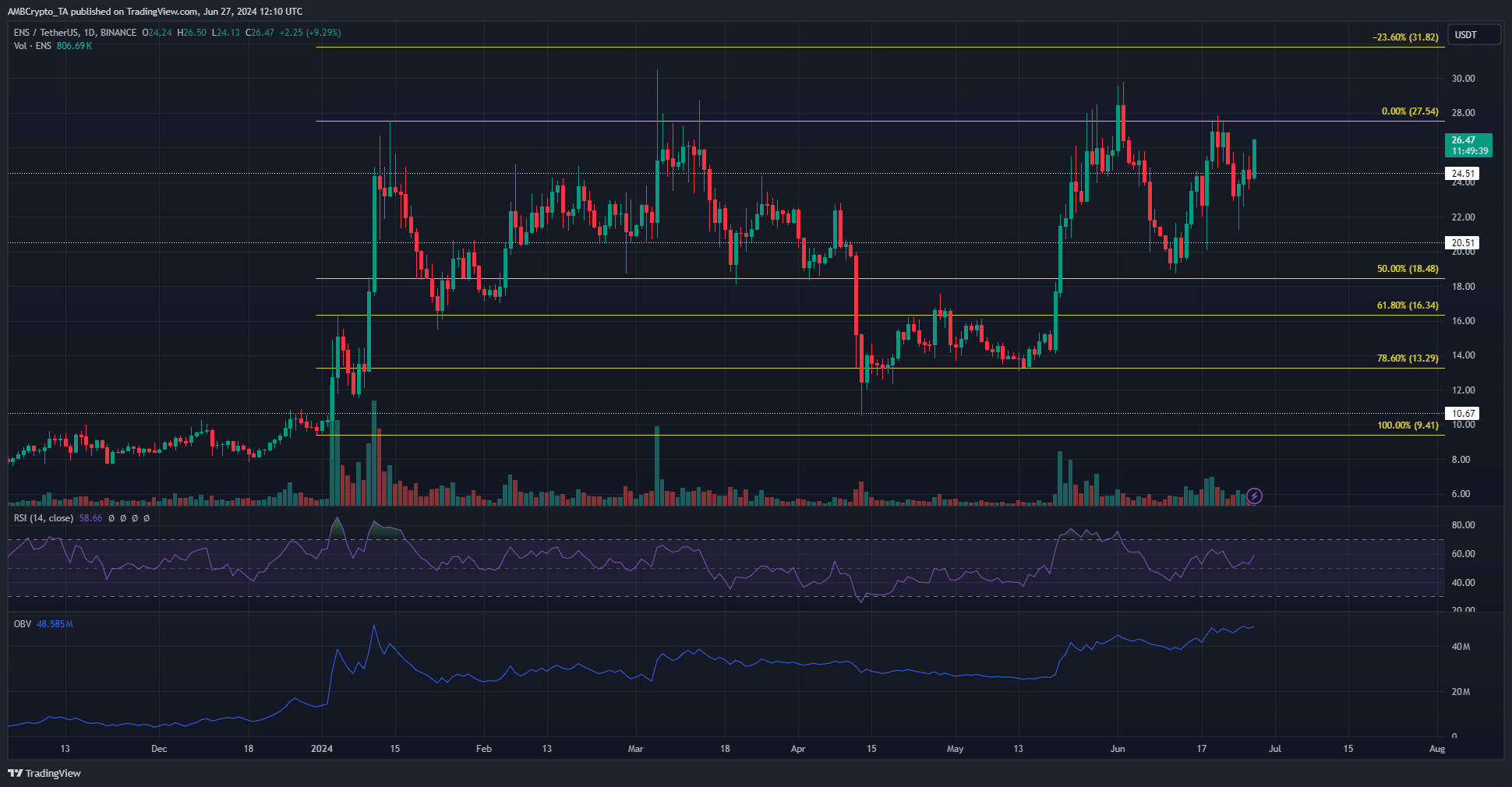Screen dimensions: 1512x787
Task: Select the RSI (14, close) indicator label
Action: point(44,518)
